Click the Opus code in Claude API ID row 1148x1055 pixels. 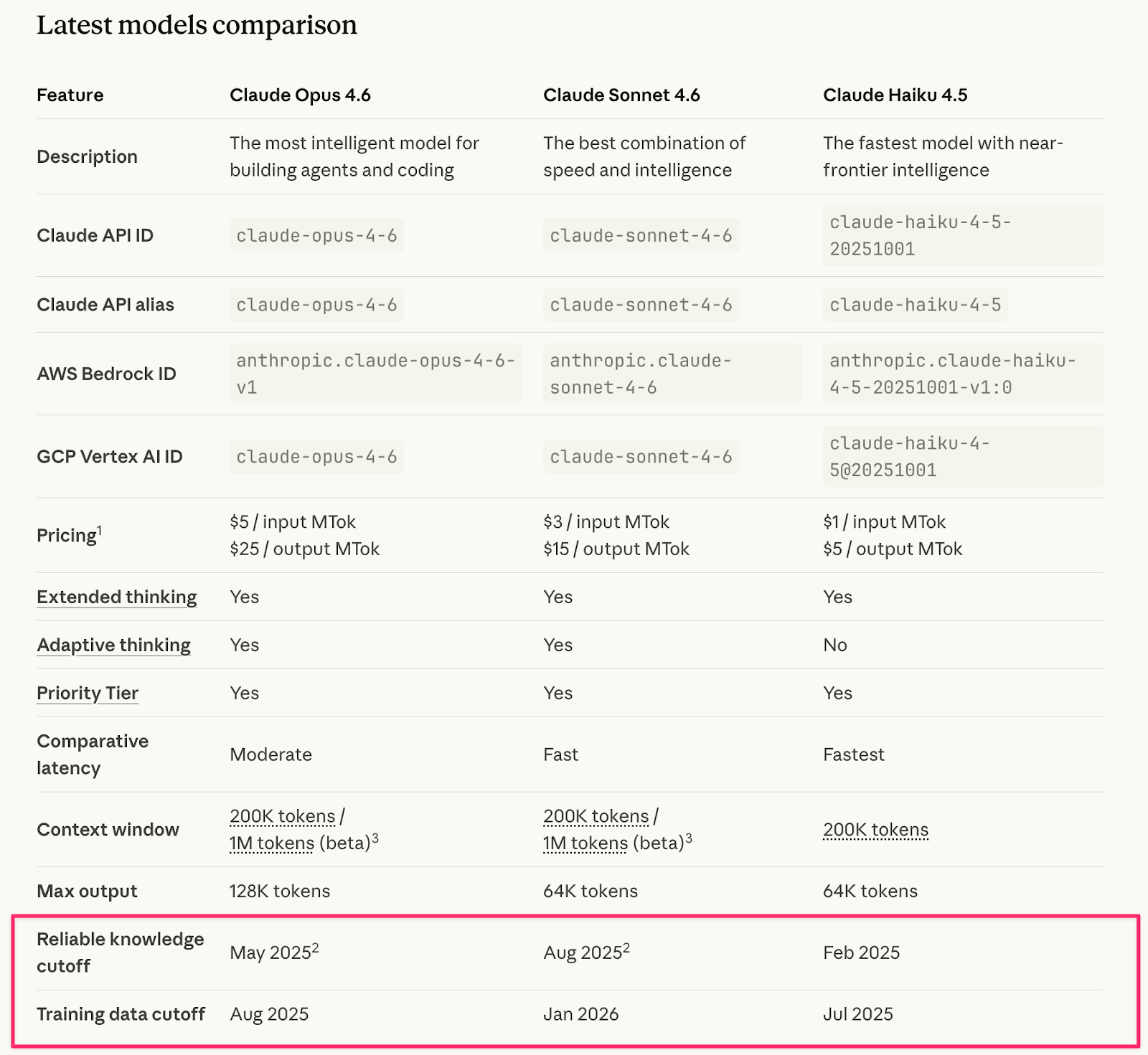tap(316, 236)
